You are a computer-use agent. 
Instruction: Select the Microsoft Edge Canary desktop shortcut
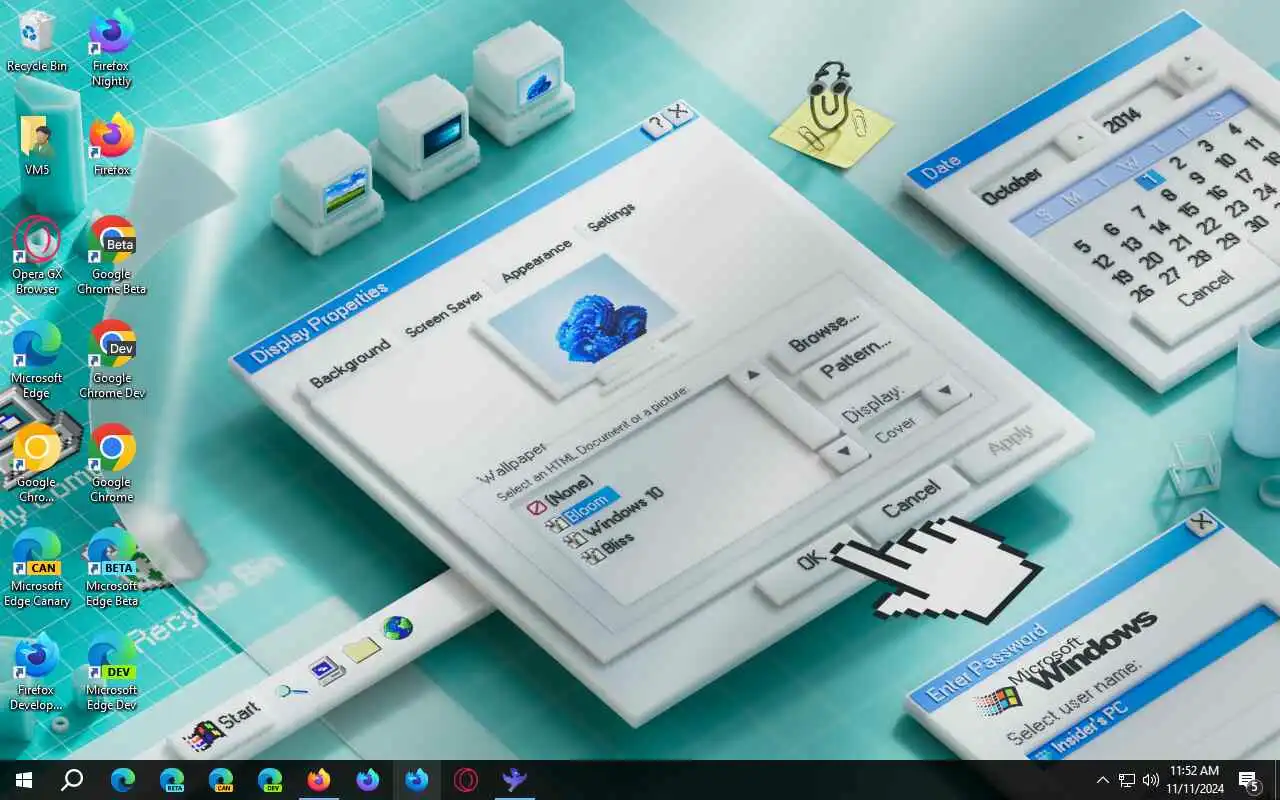click(x=37, y=568)
